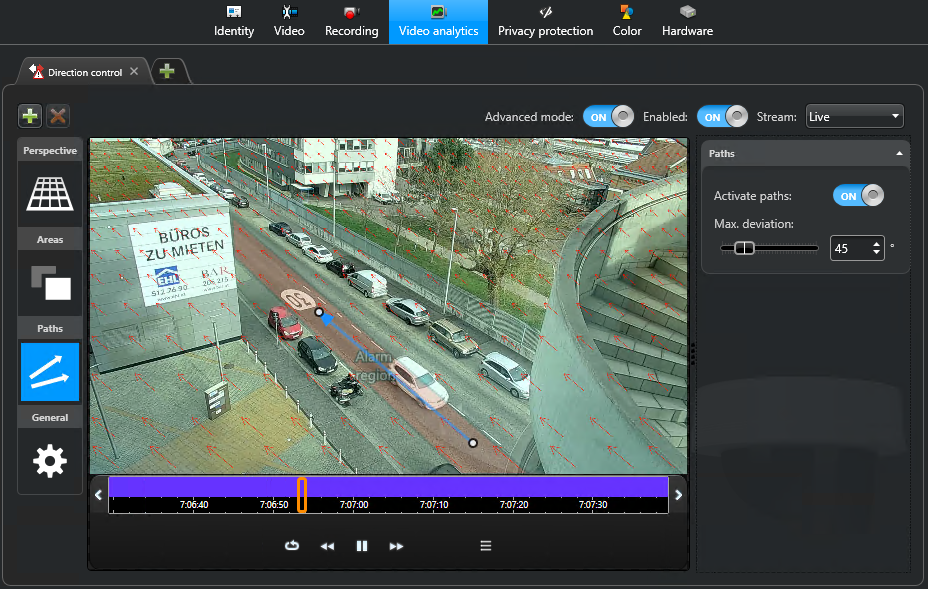928x589 pixels.
Task: Open the Stream dropdown
Action: (854, 117)
